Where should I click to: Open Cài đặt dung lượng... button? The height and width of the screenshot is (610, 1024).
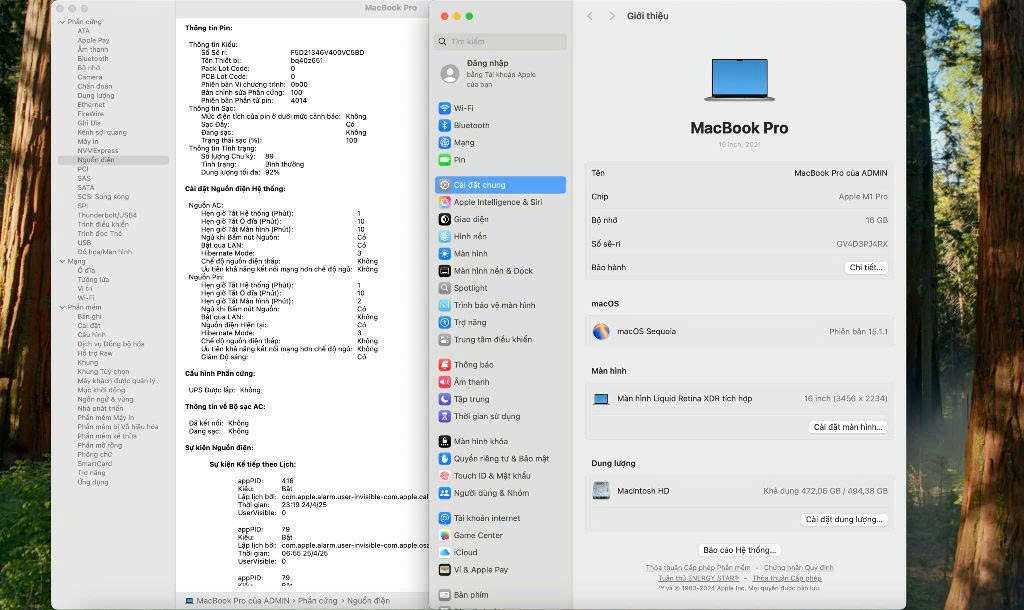844,520
